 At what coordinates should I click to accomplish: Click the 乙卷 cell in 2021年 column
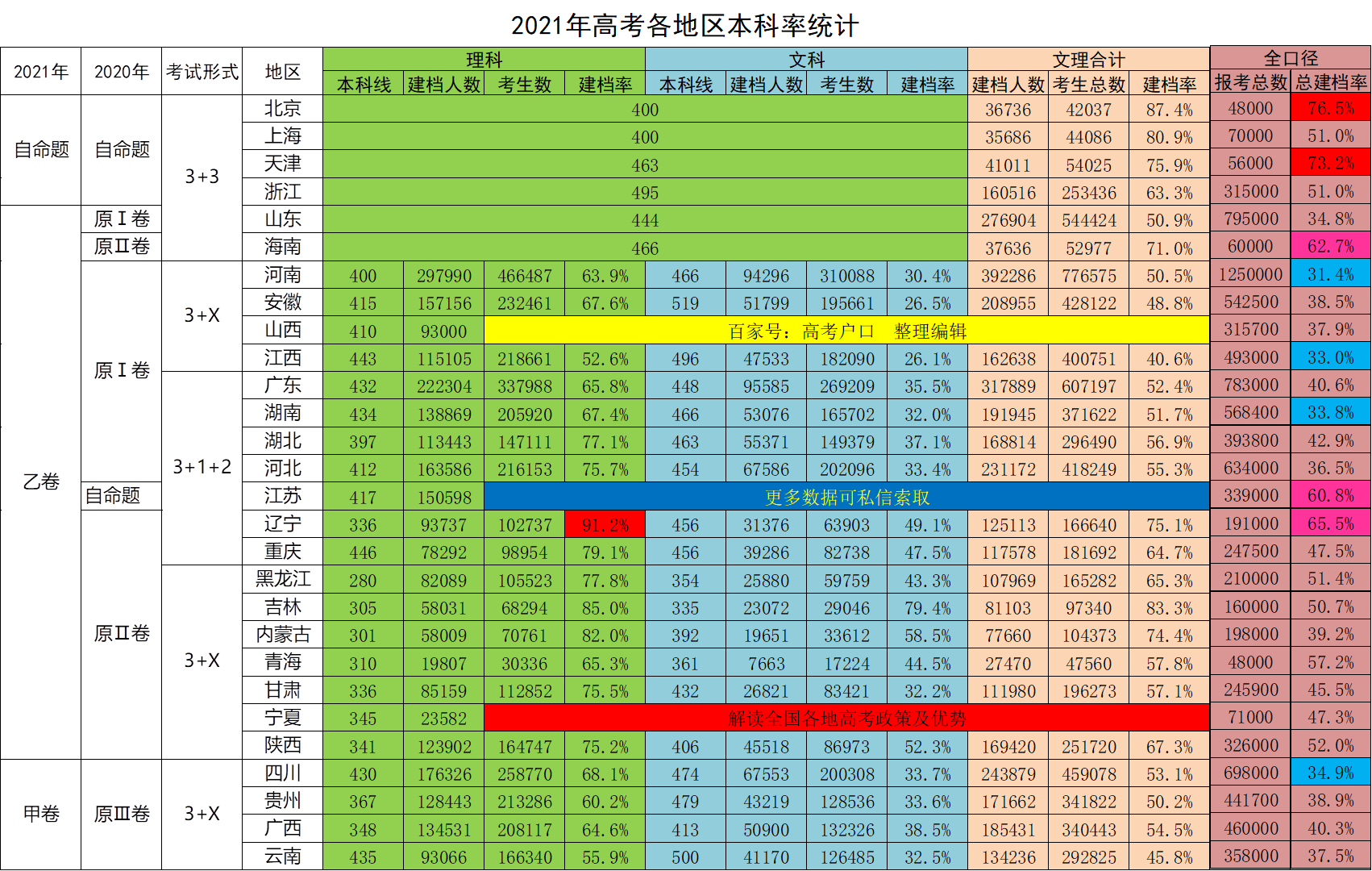point(41,482)
